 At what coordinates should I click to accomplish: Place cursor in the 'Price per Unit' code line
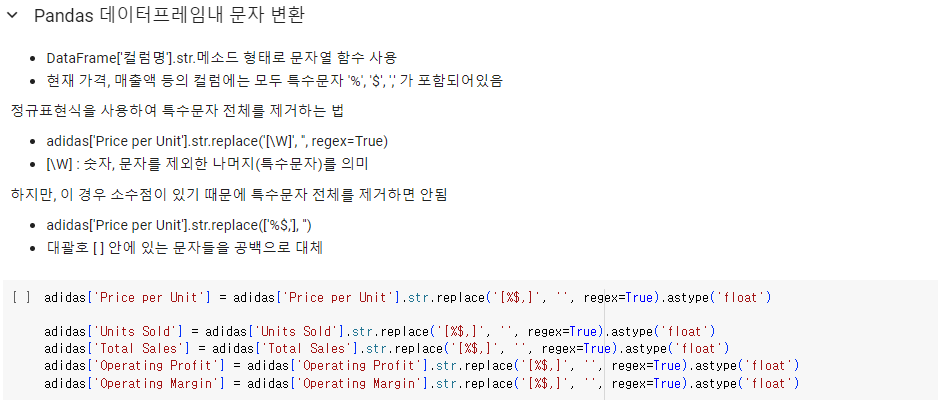tap(407, 297)
